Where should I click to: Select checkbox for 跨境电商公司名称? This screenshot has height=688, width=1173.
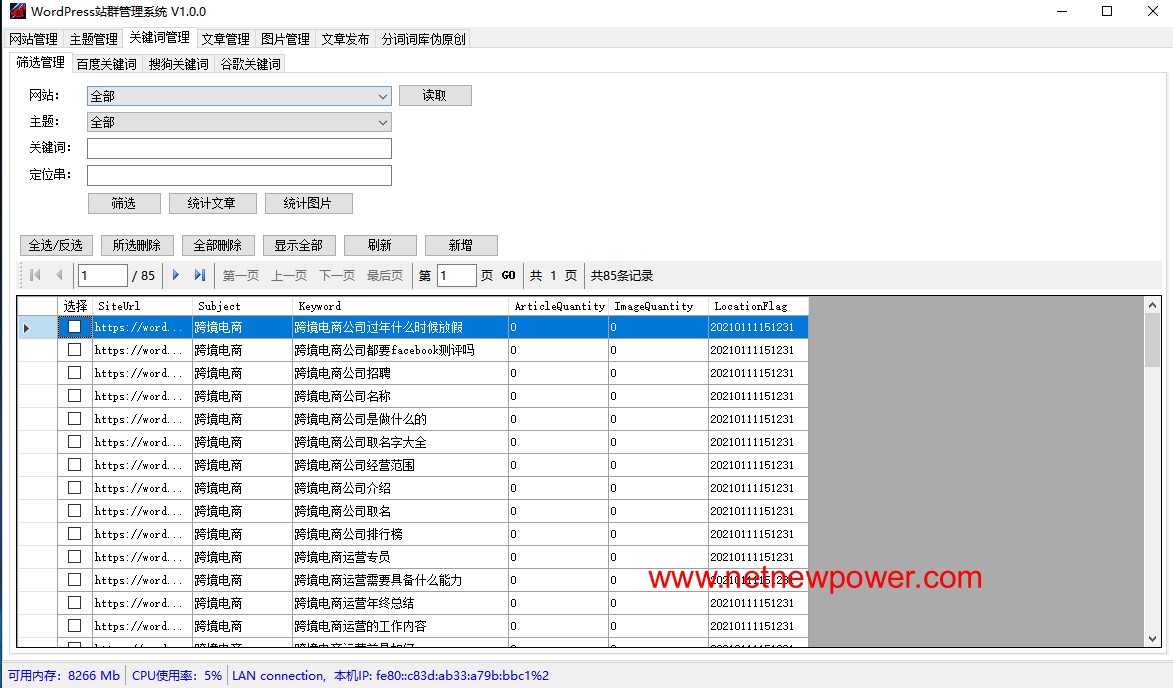pyautogui.click(x=75, y=396)
